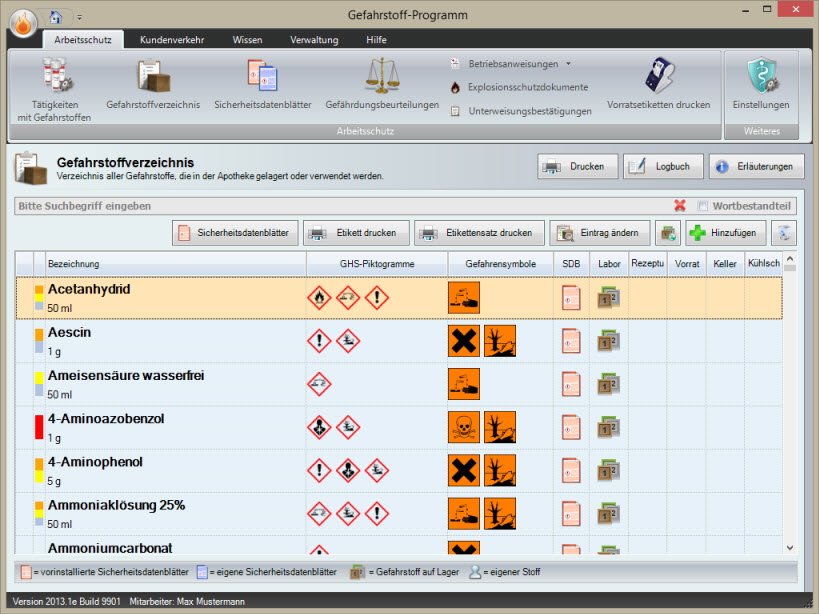Click the corrosive hazard symbol for Acetanhydrid

point(464,298)
